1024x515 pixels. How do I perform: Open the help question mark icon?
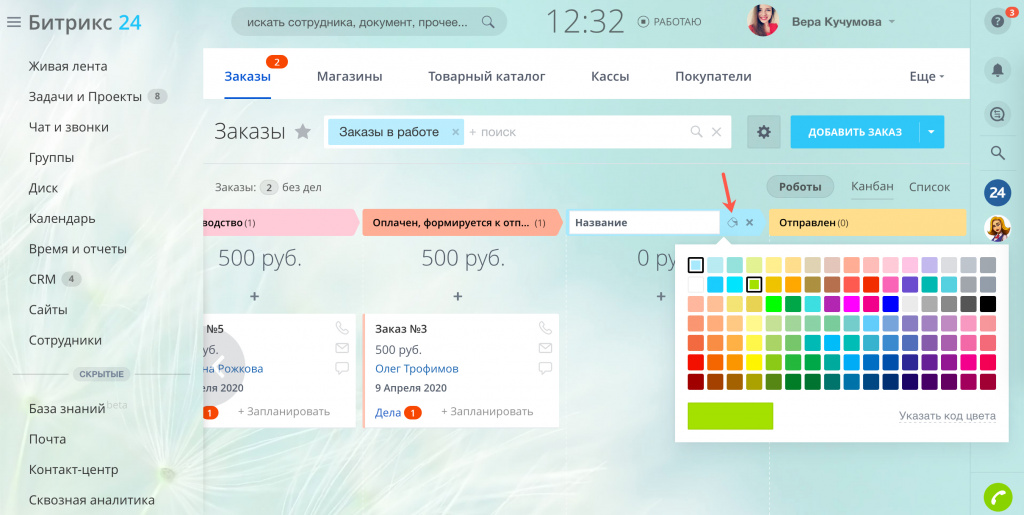pos(997,22)
